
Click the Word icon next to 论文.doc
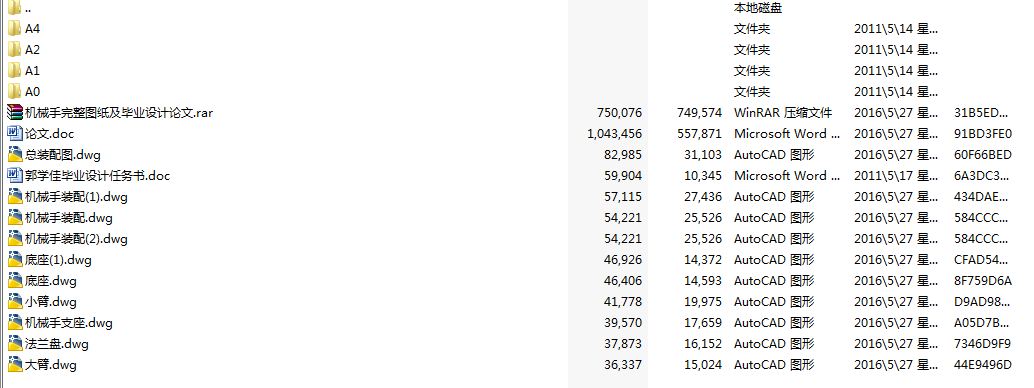(15, 133)
